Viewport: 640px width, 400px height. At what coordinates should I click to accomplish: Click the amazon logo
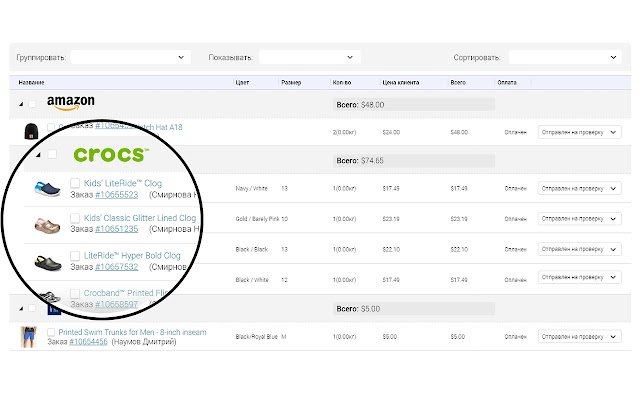tap(71, 102)
